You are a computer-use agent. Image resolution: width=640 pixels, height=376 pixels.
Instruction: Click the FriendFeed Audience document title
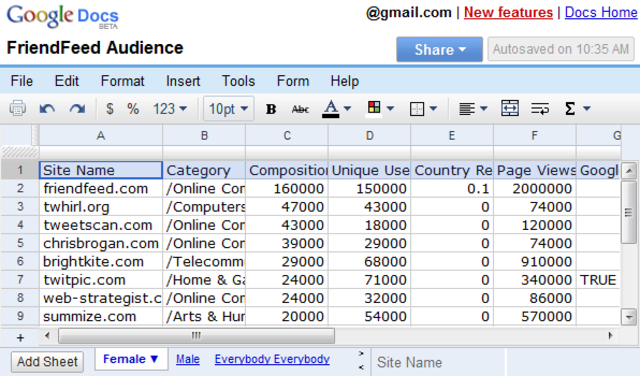[x=95, y=48]
